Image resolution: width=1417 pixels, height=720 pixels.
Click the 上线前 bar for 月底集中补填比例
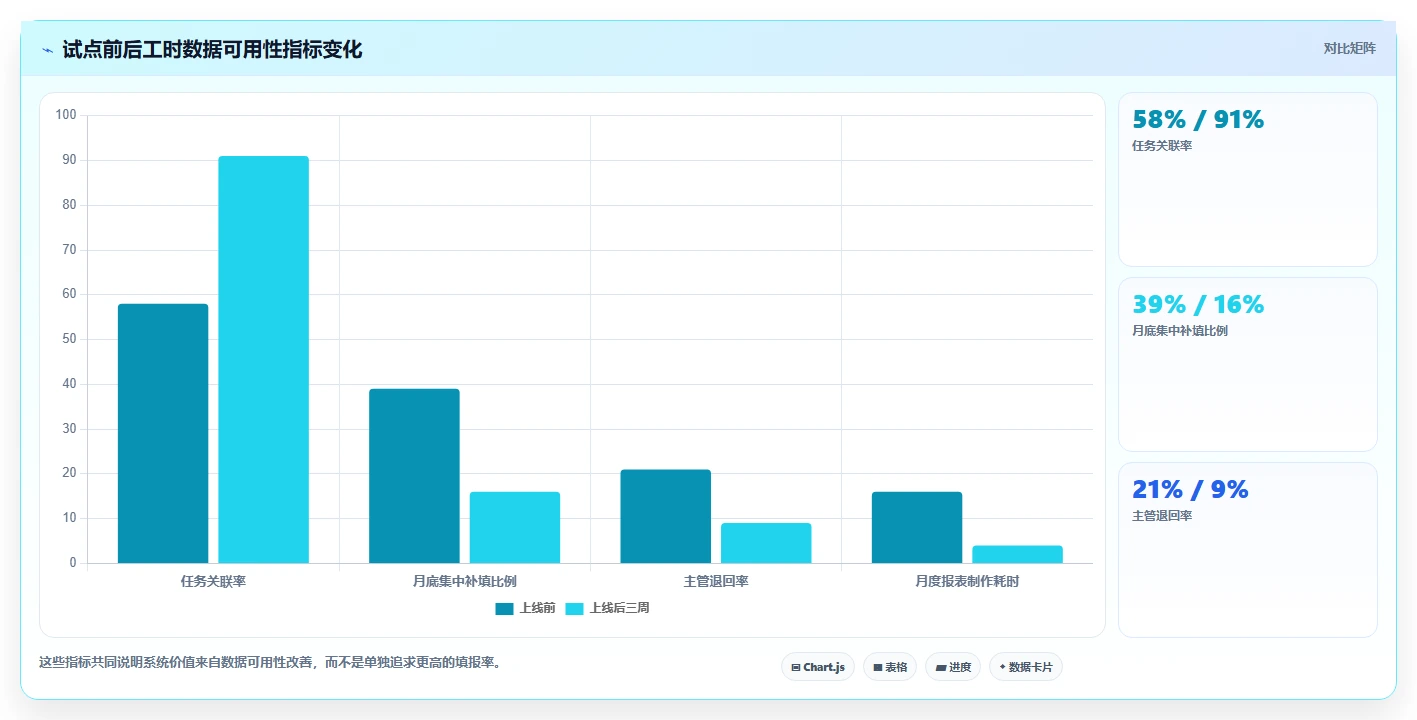(x=414, y=476)
